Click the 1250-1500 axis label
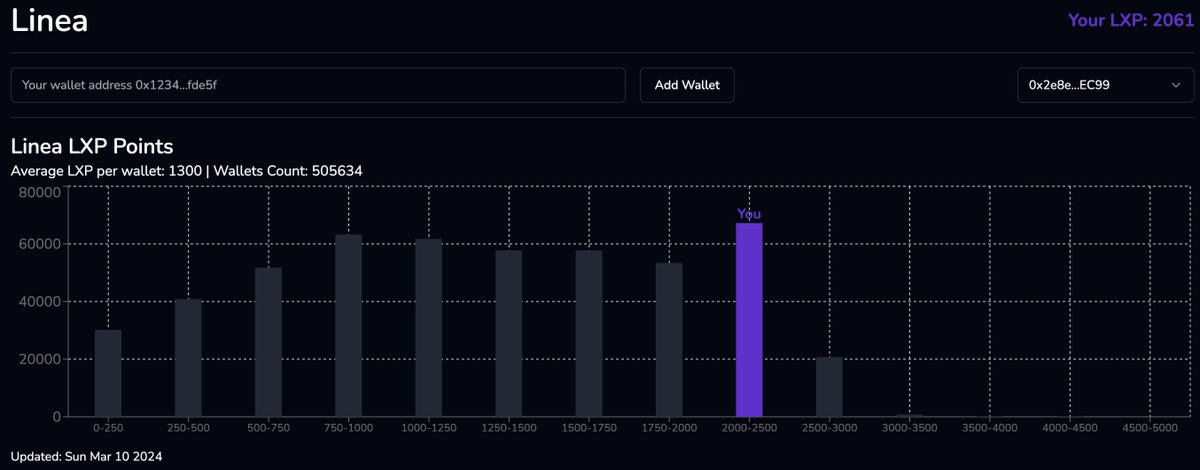The width and height of the screenshot is (1200, 470). (x=508, y=428)
